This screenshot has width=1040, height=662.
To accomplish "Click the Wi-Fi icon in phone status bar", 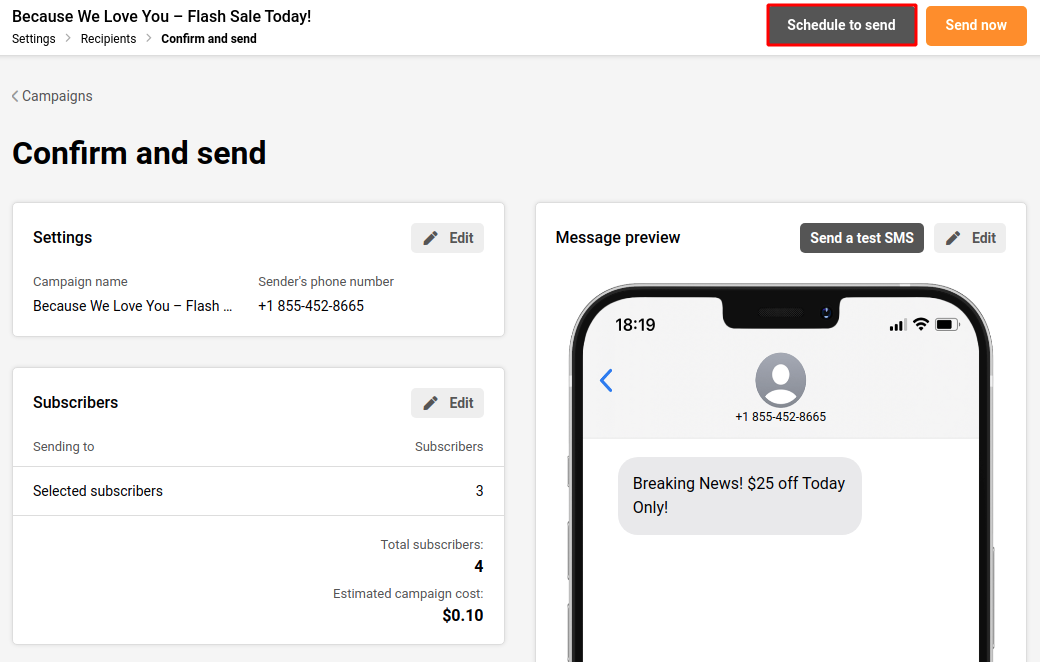I will point(920,325).
